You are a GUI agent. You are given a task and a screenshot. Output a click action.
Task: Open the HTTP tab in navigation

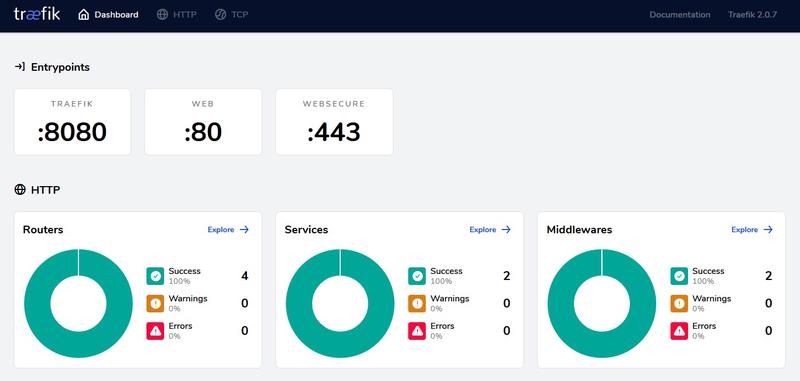177,15
